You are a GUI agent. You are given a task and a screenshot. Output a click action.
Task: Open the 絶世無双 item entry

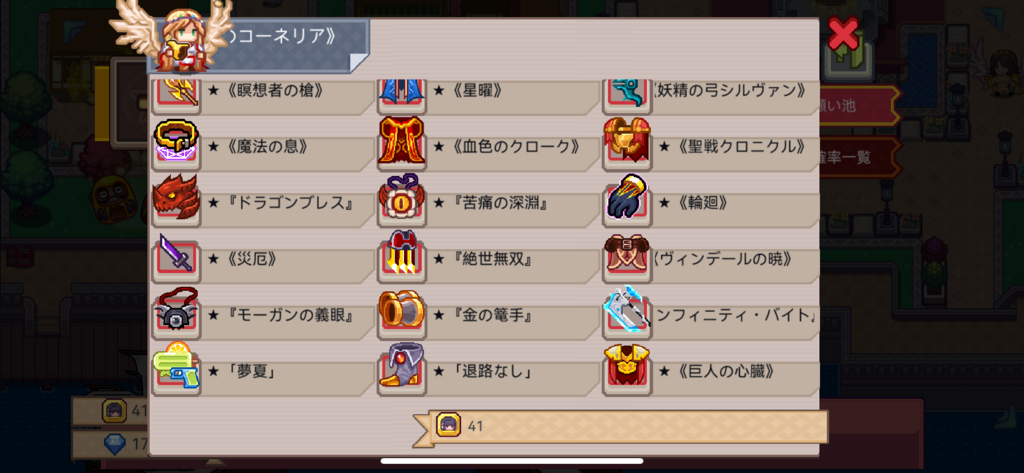(488, 260)
